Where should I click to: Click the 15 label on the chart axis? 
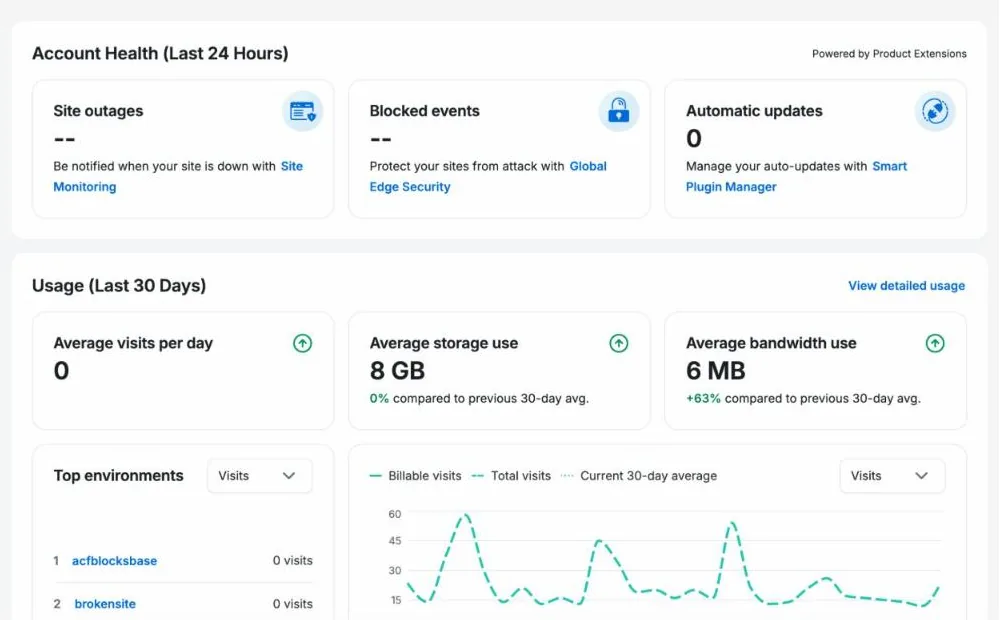(395, 600)
